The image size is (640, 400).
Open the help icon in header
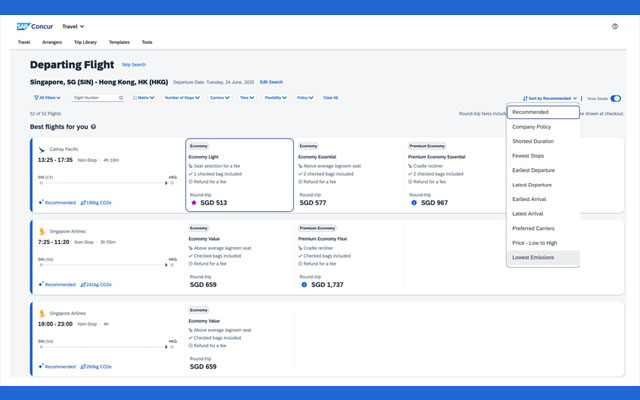615,27
